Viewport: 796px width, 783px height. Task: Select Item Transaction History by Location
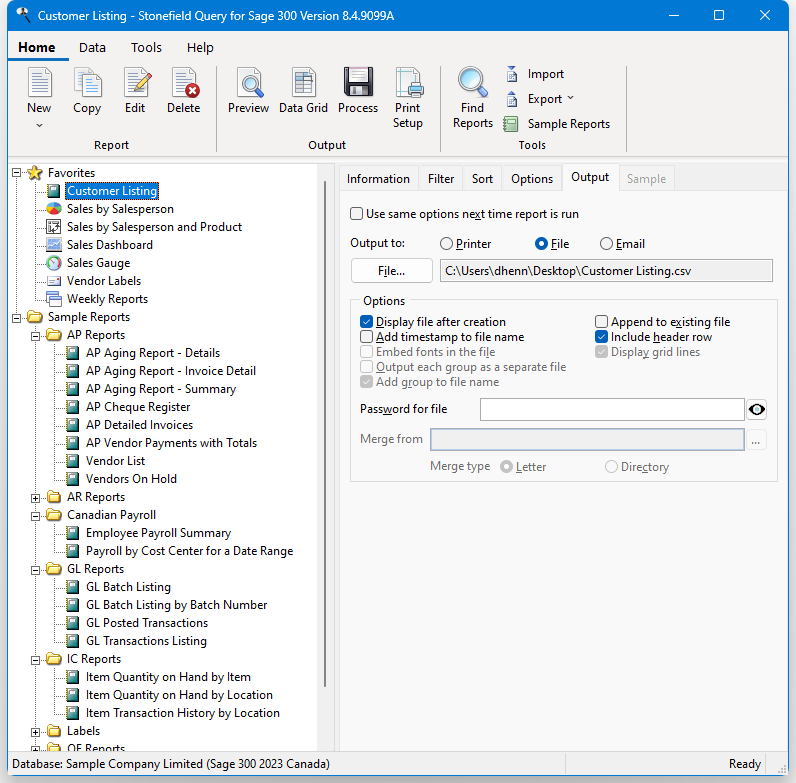coord(183,713)
